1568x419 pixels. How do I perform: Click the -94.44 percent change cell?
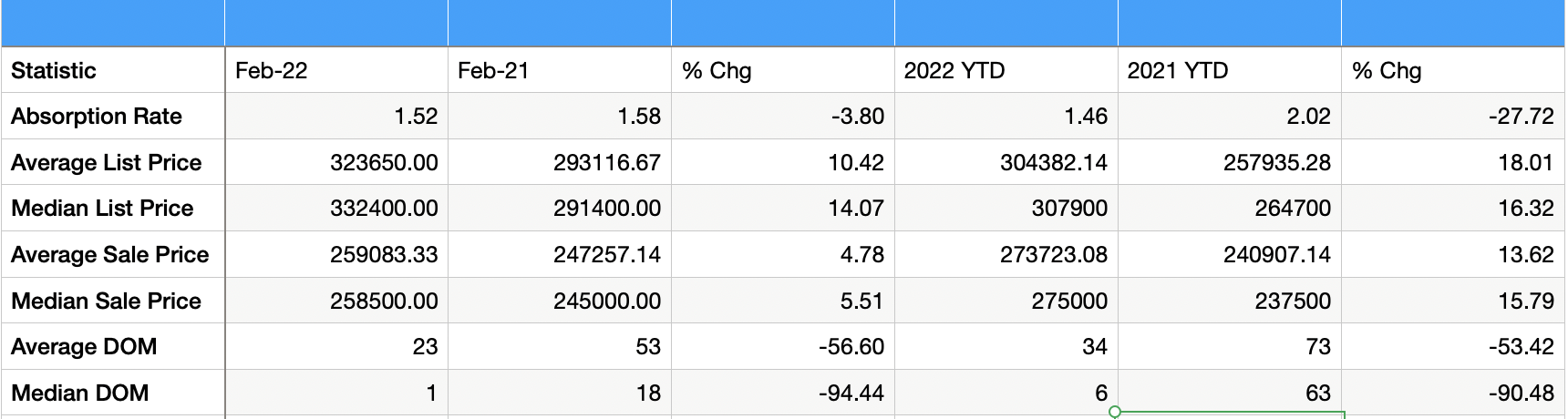click(x=783, y=393)
